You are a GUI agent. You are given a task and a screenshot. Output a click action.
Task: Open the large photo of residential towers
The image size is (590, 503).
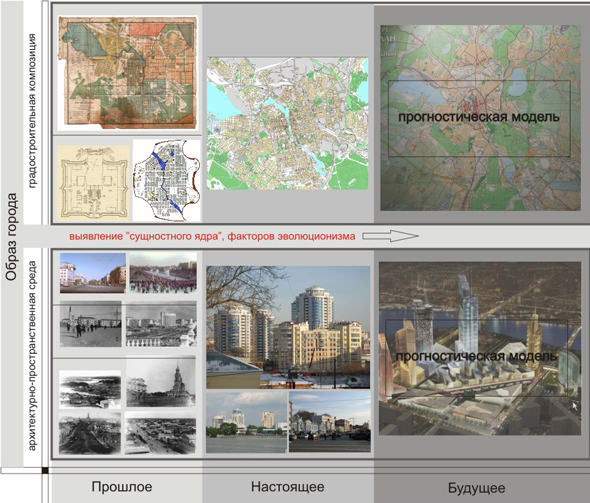(288, 327)
